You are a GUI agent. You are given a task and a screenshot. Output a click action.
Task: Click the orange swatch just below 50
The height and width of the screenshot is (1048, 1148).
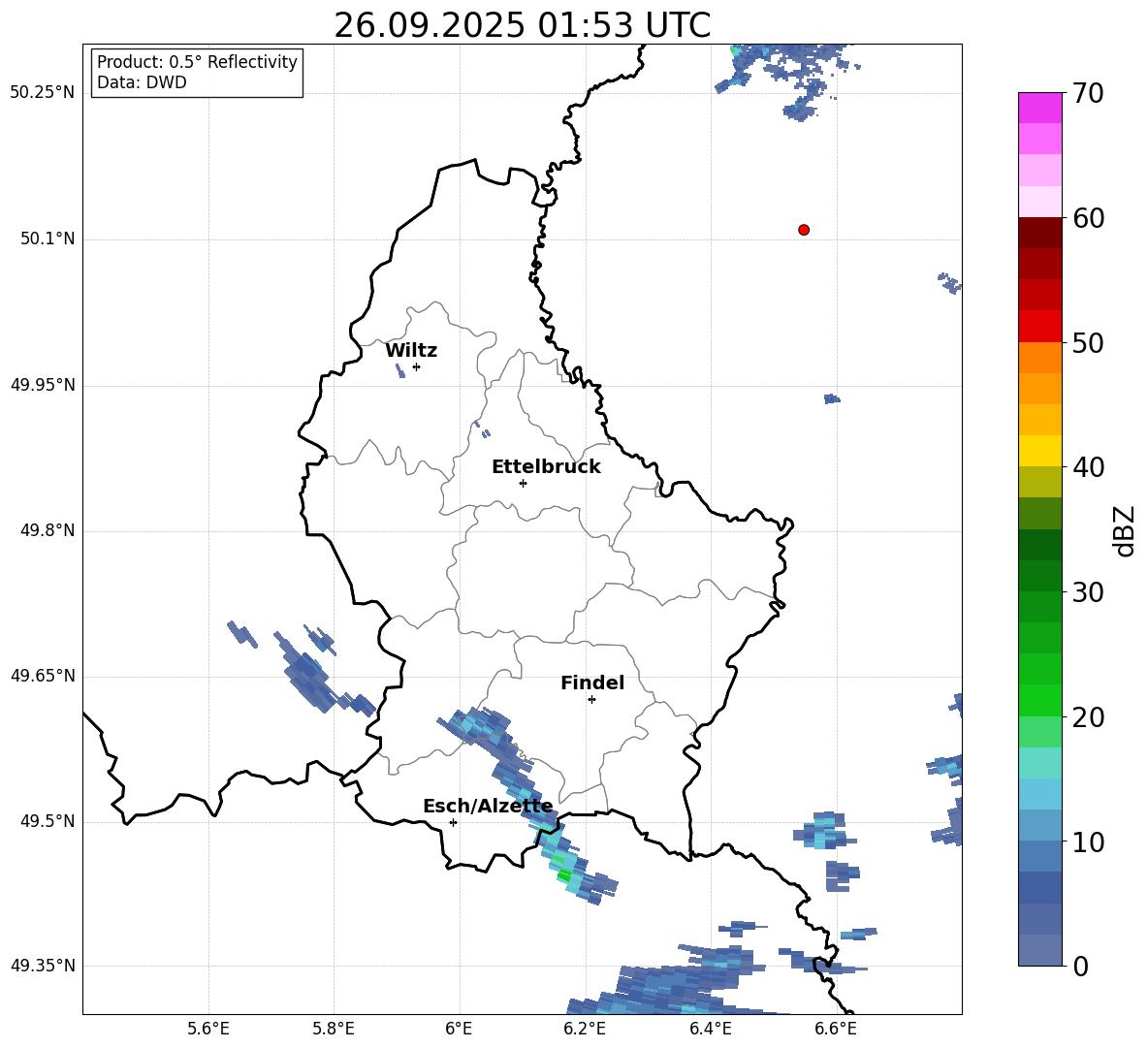point(1040,358)
